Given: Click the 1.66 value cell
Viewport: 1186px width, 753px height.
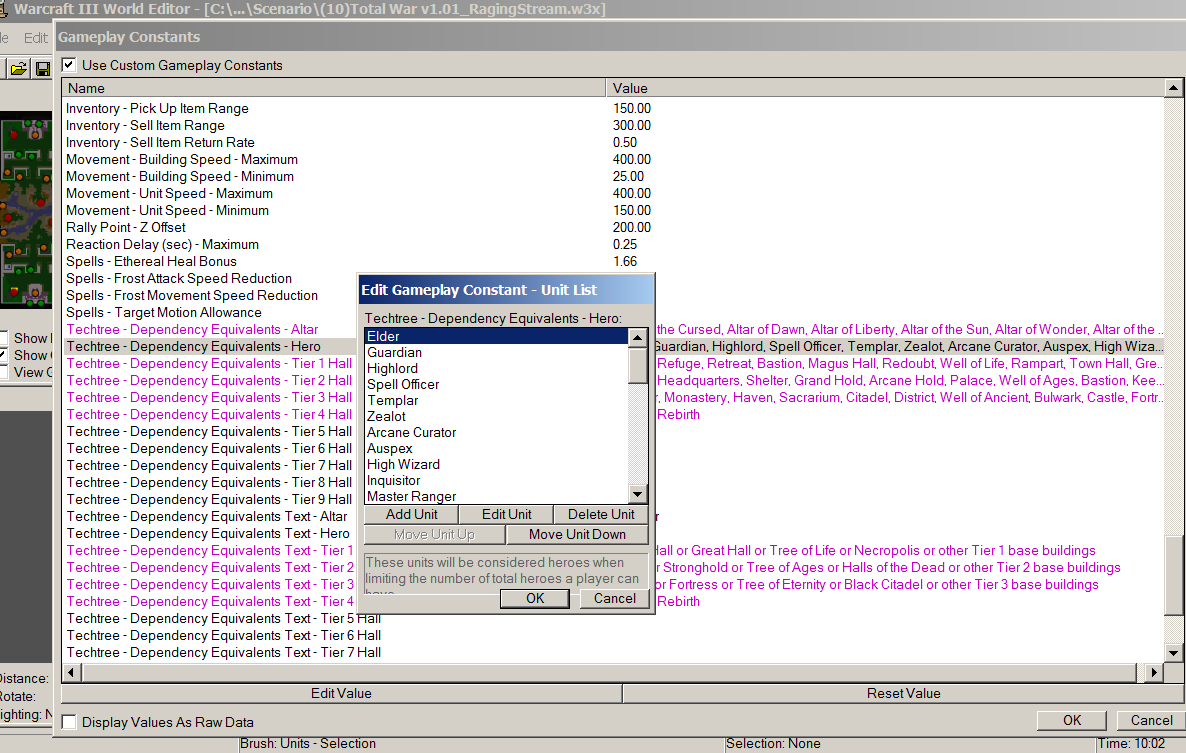Looking at the screenshot, I should (625, 262).
